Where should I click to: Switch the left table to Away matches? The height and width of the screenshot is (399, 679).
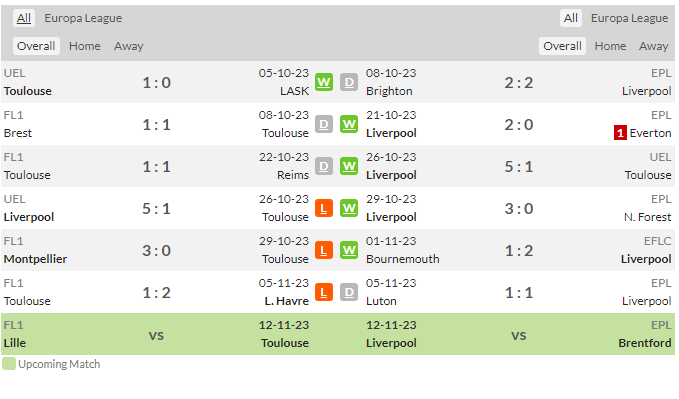point(129,46)
